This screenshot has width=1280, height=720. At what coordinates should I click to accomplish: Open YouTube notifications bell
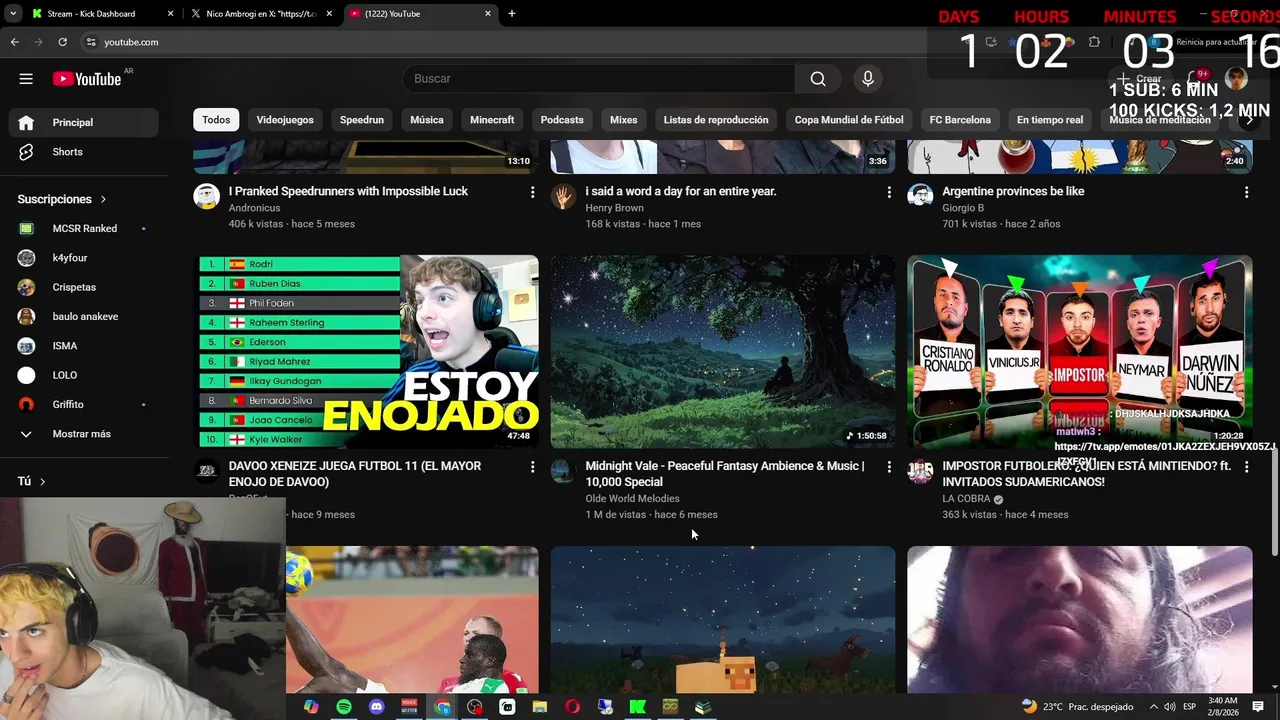tap(1195, 79)
